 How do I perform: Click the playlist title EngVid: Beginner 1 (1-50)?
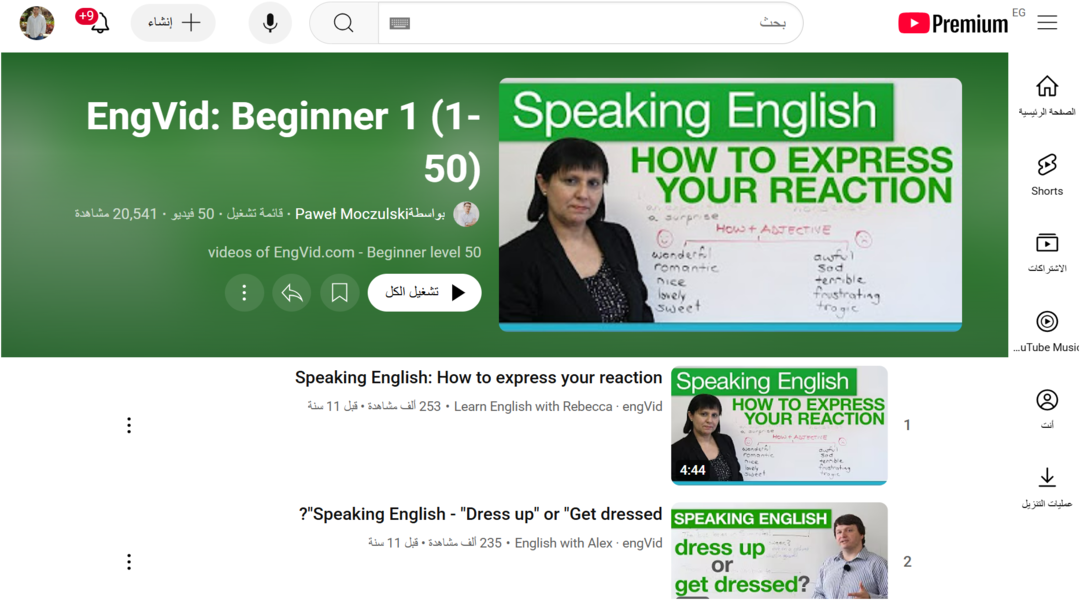click(283, 142)
